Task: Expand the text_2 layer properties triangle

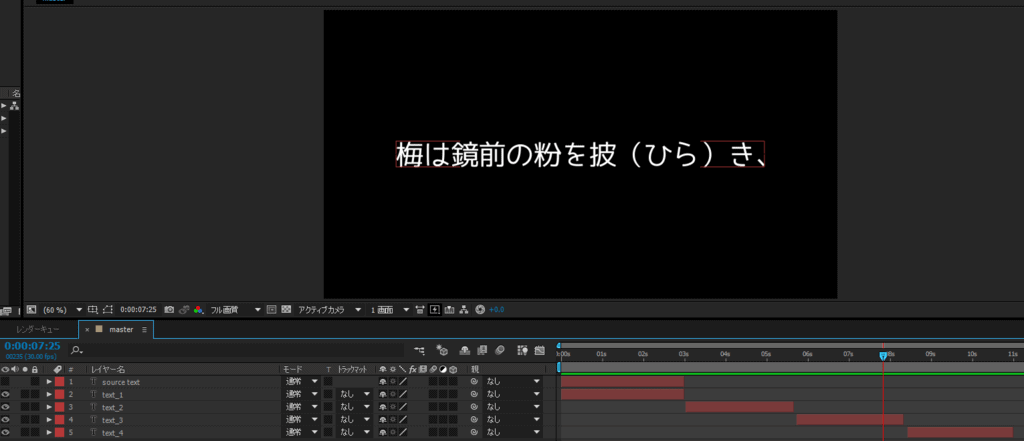Action: (48, 407)
